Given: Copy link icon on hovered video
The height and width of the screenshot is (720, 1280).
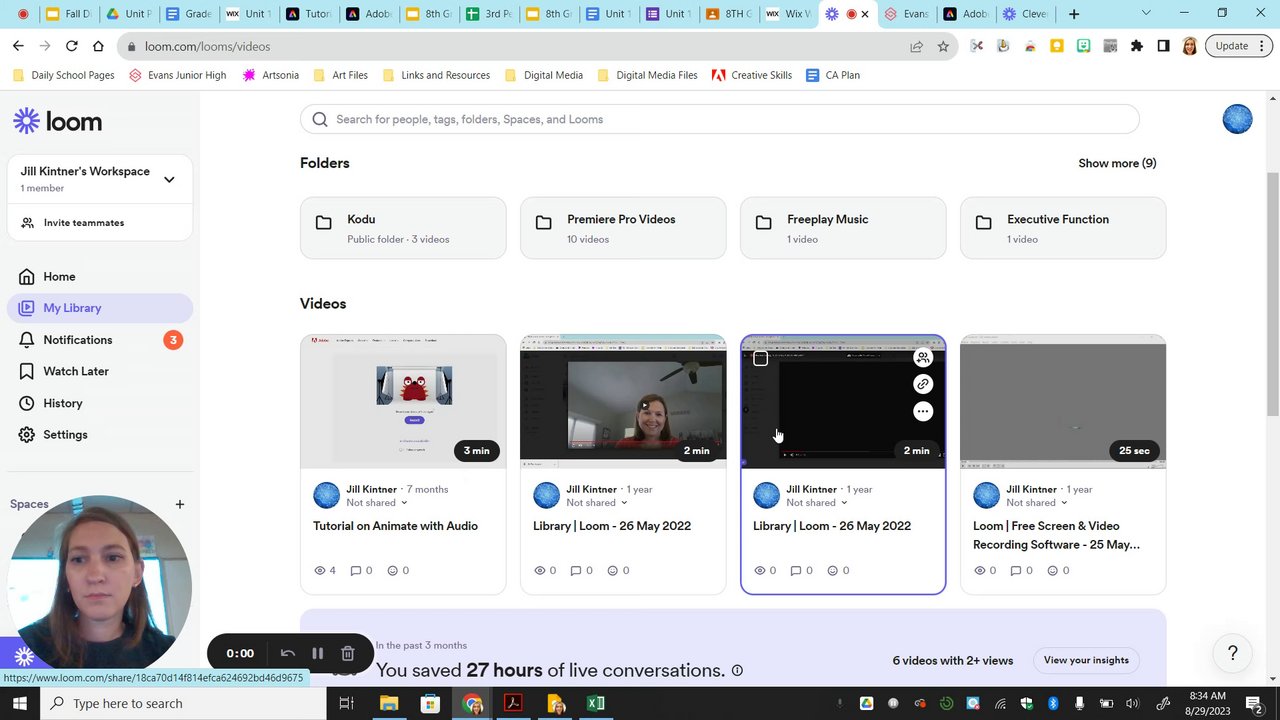Looking at the screenshot, I should 923,384.
